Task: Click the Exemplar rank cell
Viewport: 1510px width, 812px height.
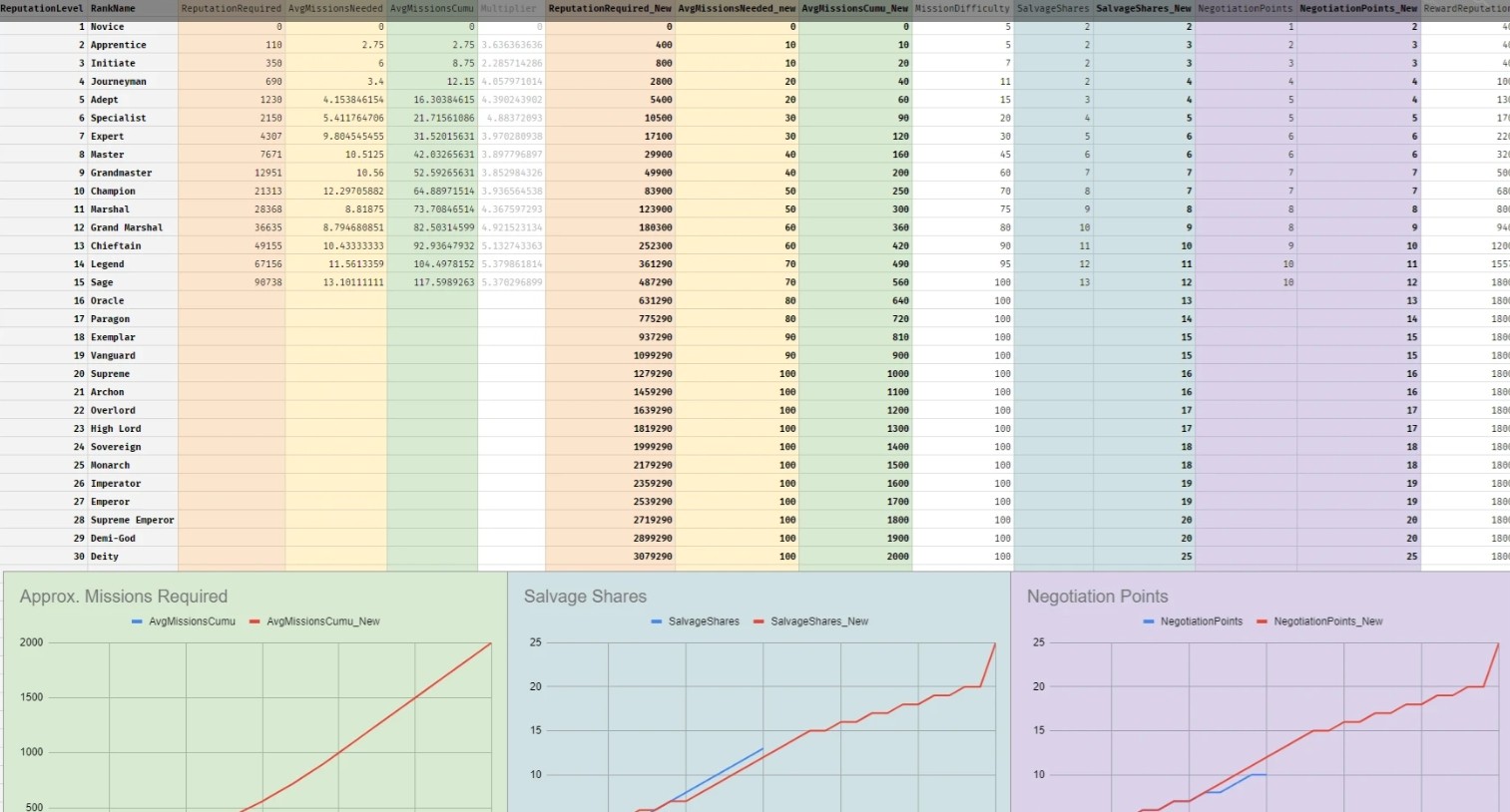Action: pyautogui.click(x=133, y=337)
